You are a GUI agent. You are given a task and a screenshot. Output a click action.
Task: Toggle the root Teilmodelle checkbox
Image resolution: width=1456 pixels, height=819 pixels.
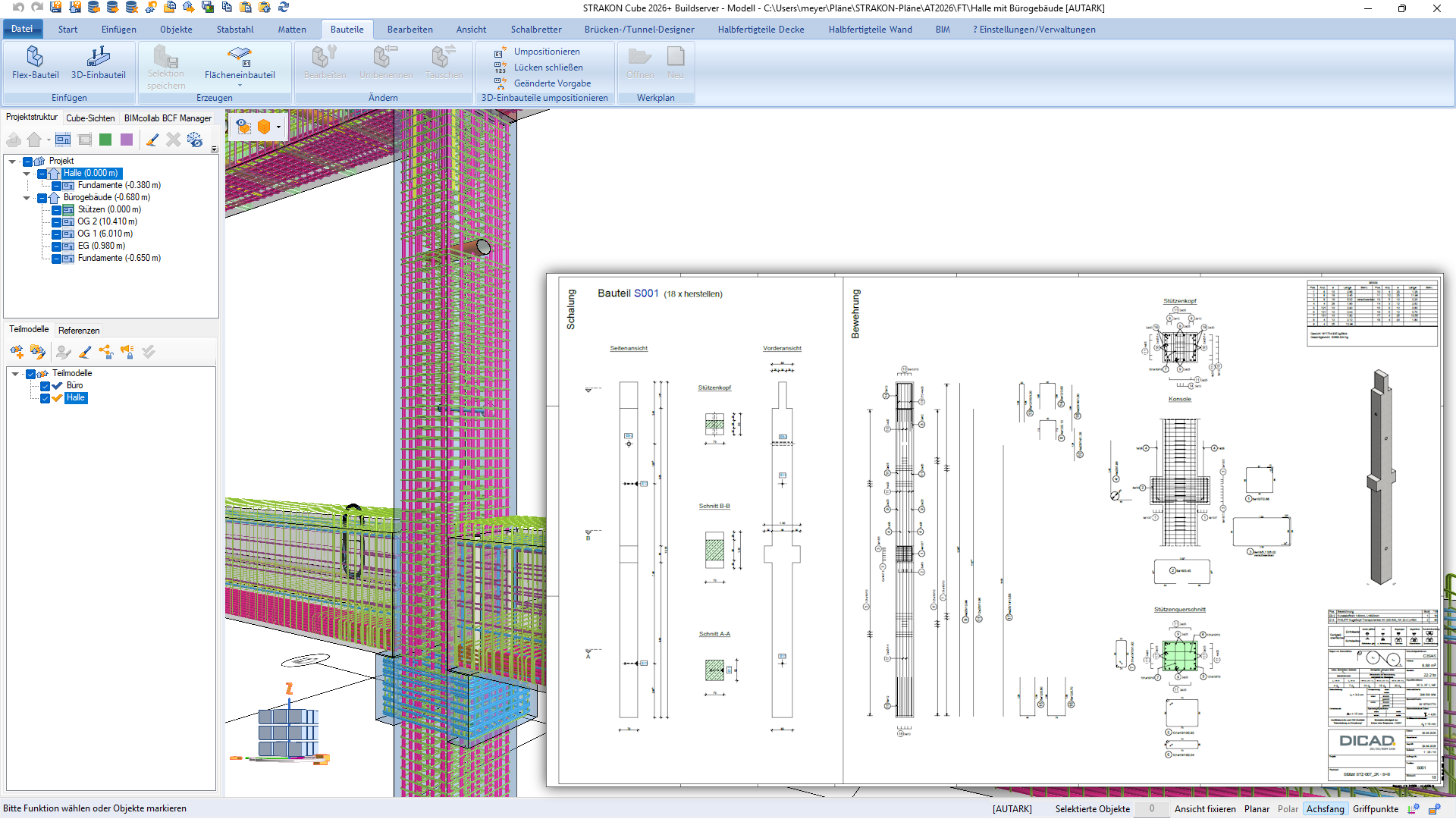[31, 374]
